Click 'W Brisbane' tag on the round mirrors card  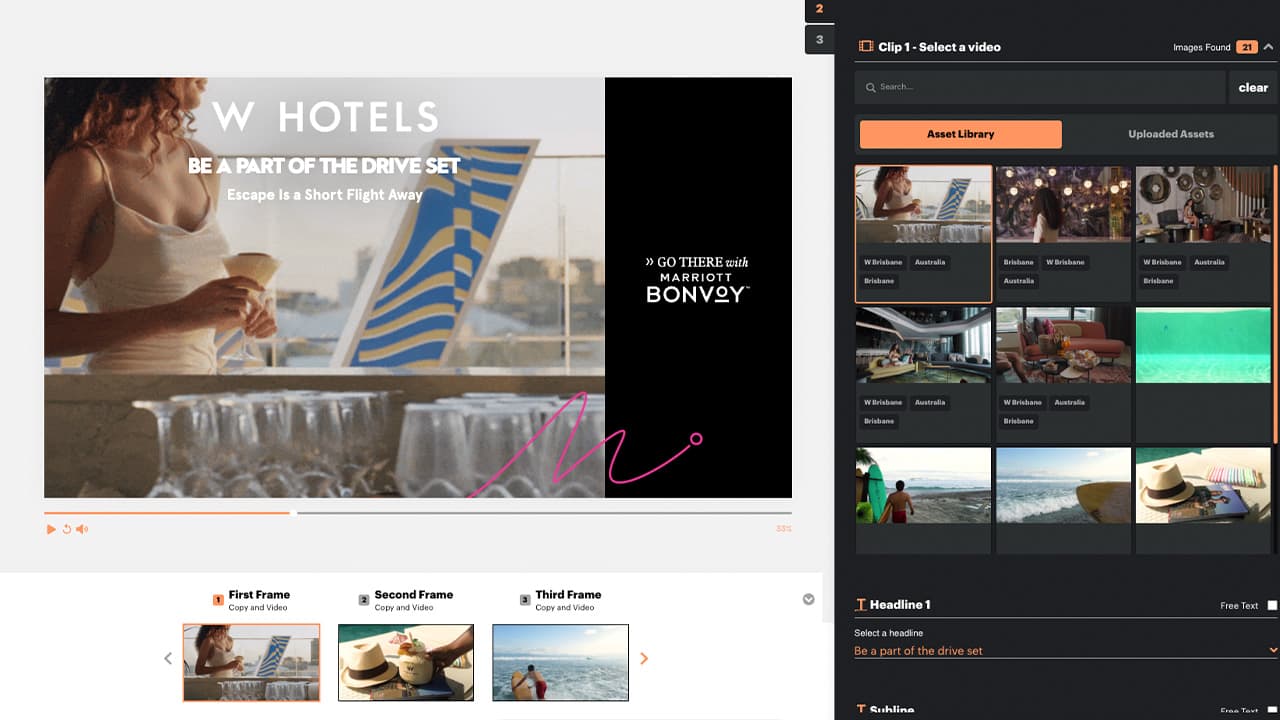pos(1163,262)
